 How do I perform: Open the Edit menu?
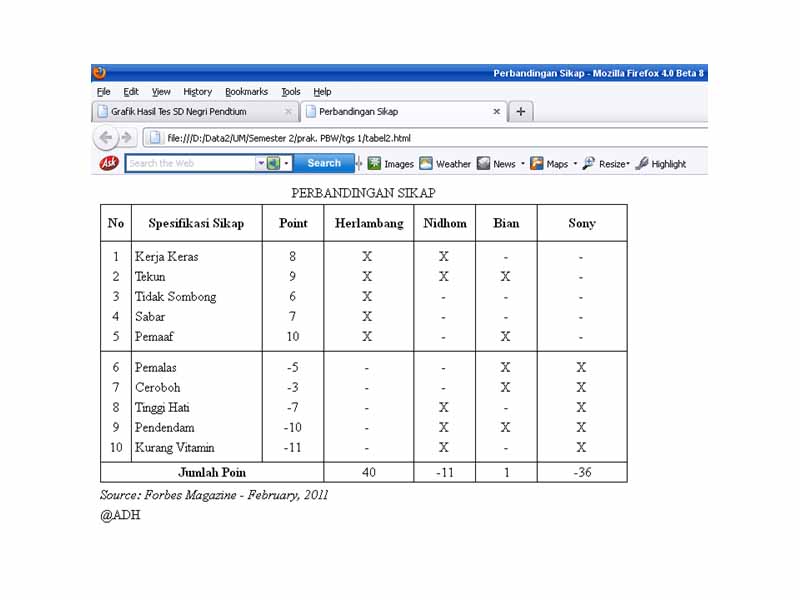[x=131, y=92]
